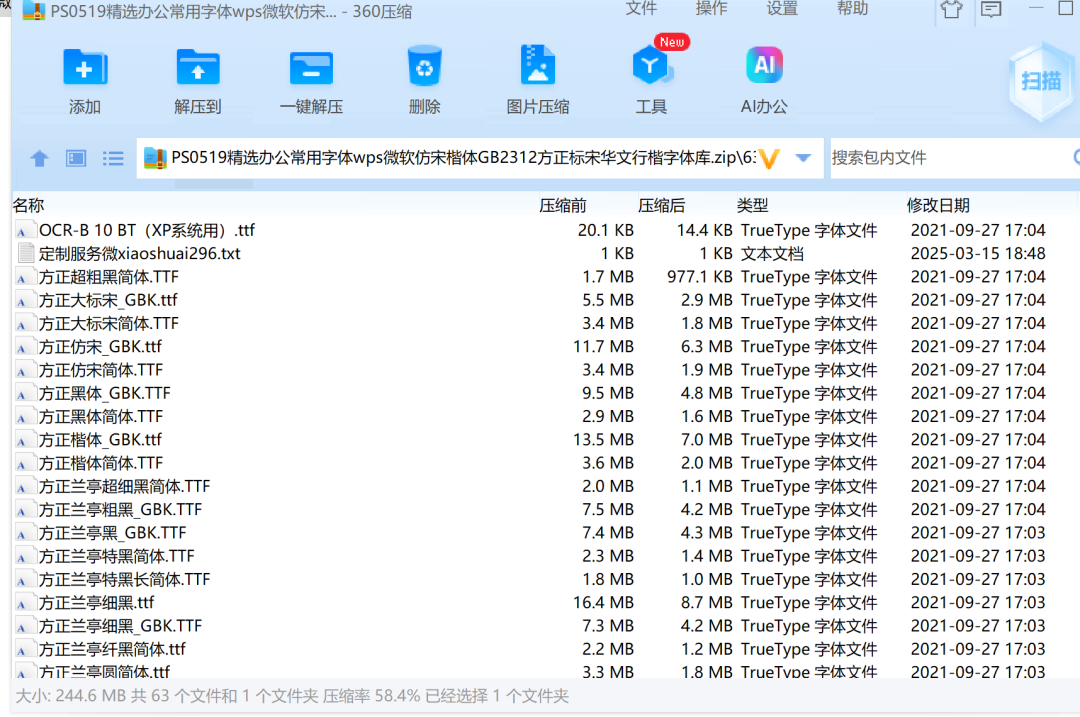Open the 工具 tools icon with New badge
Viewport: 1080px width, 717px height.
click(651, 65)
